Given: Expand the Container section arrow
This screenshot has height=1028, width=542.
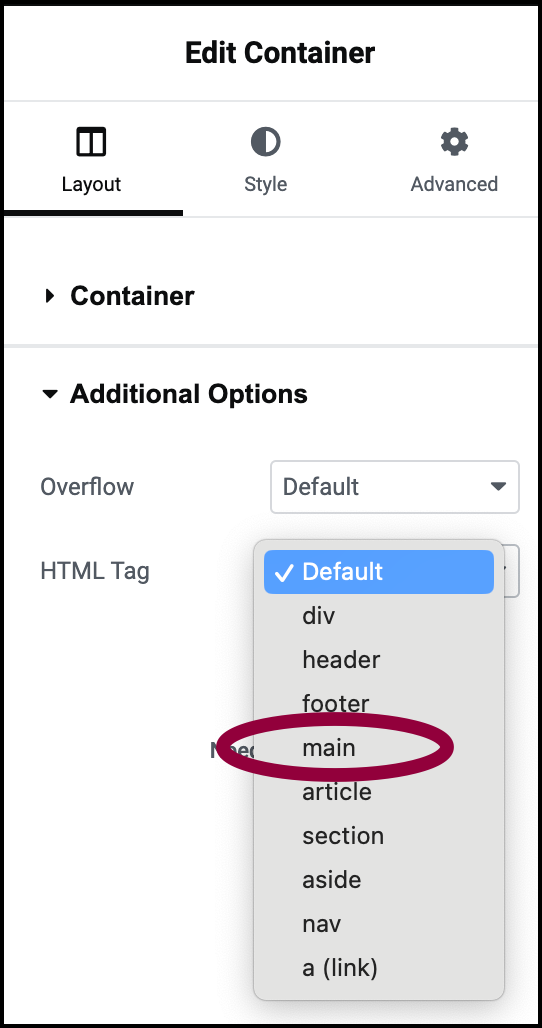Looking at the screenshot, I should click(x=50, y=296).
